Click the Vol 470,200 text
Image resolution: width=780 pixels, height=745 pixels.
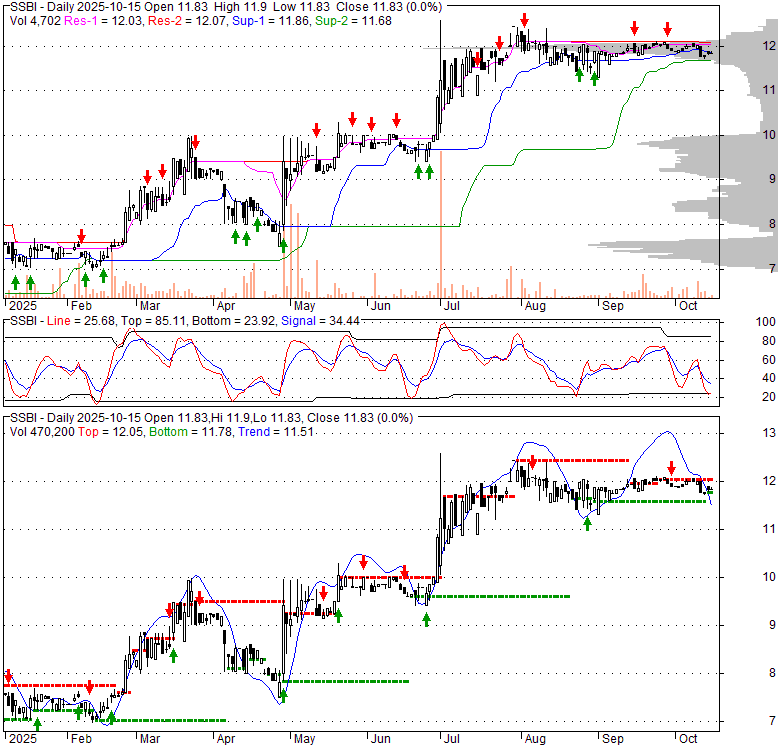point(42,432)
